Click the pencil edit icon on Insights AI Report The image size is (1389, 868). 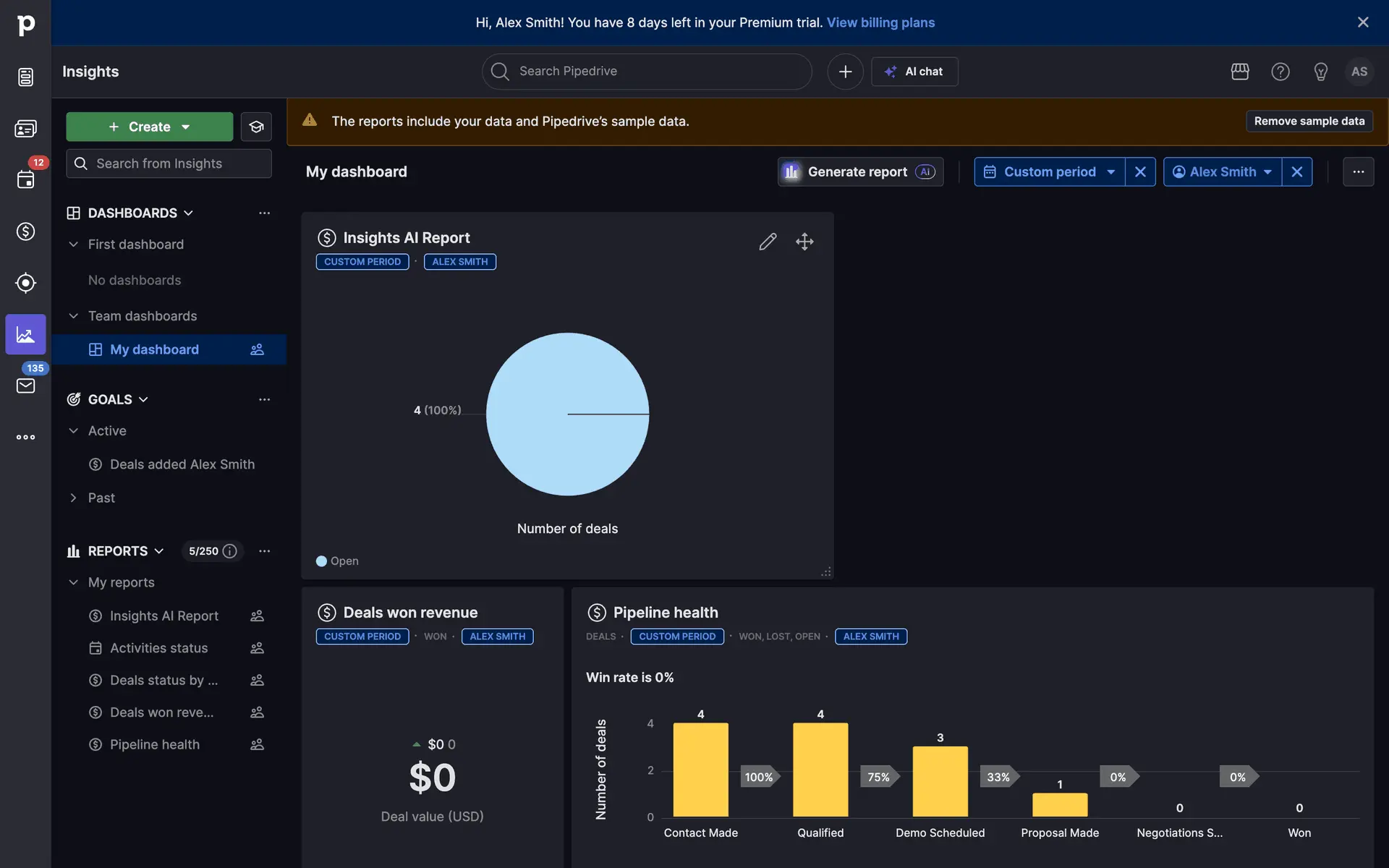coord(768,242)
